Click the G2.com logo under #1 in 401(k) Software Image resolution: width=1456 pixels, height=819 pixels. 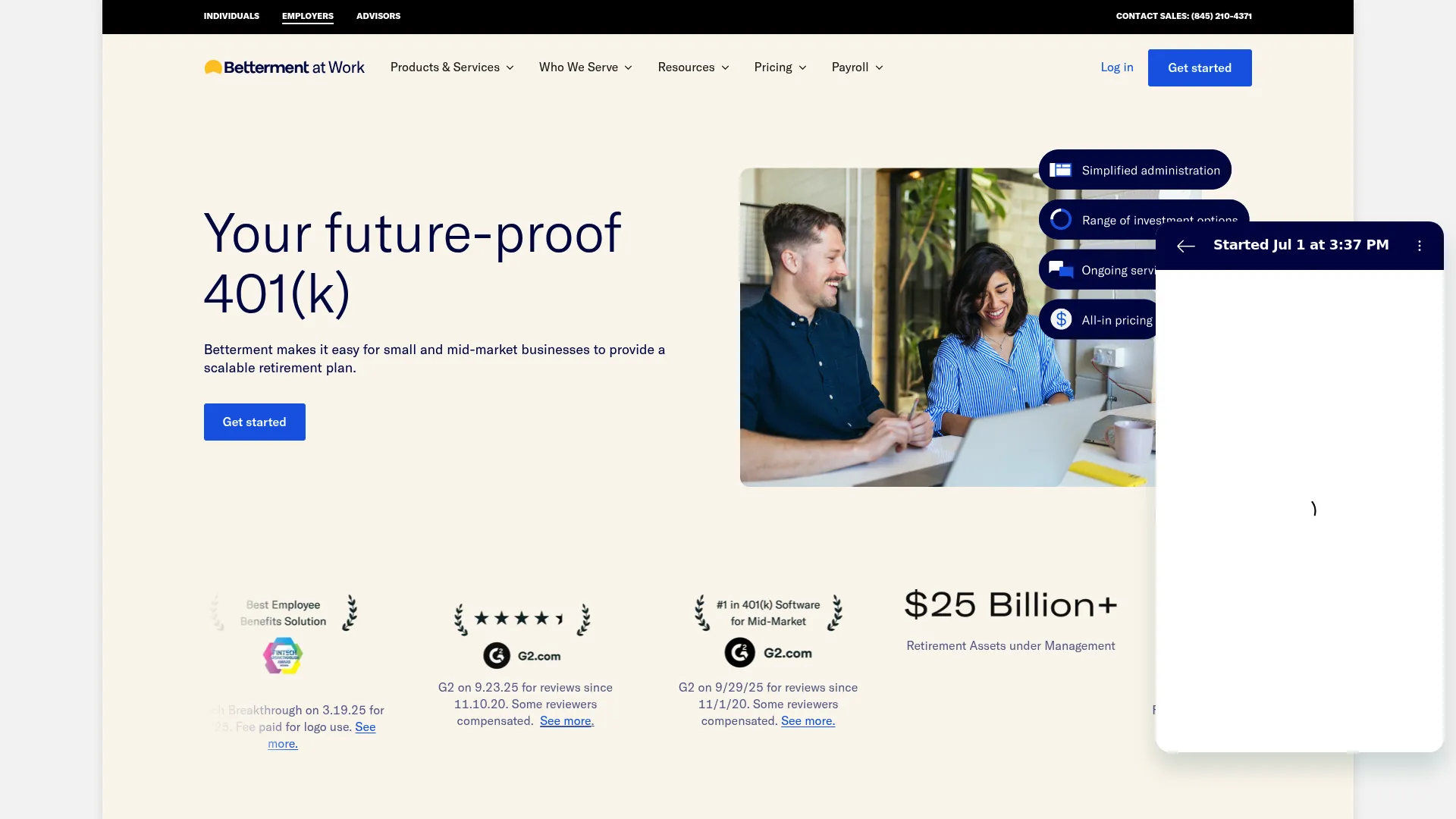click(768, 653)
